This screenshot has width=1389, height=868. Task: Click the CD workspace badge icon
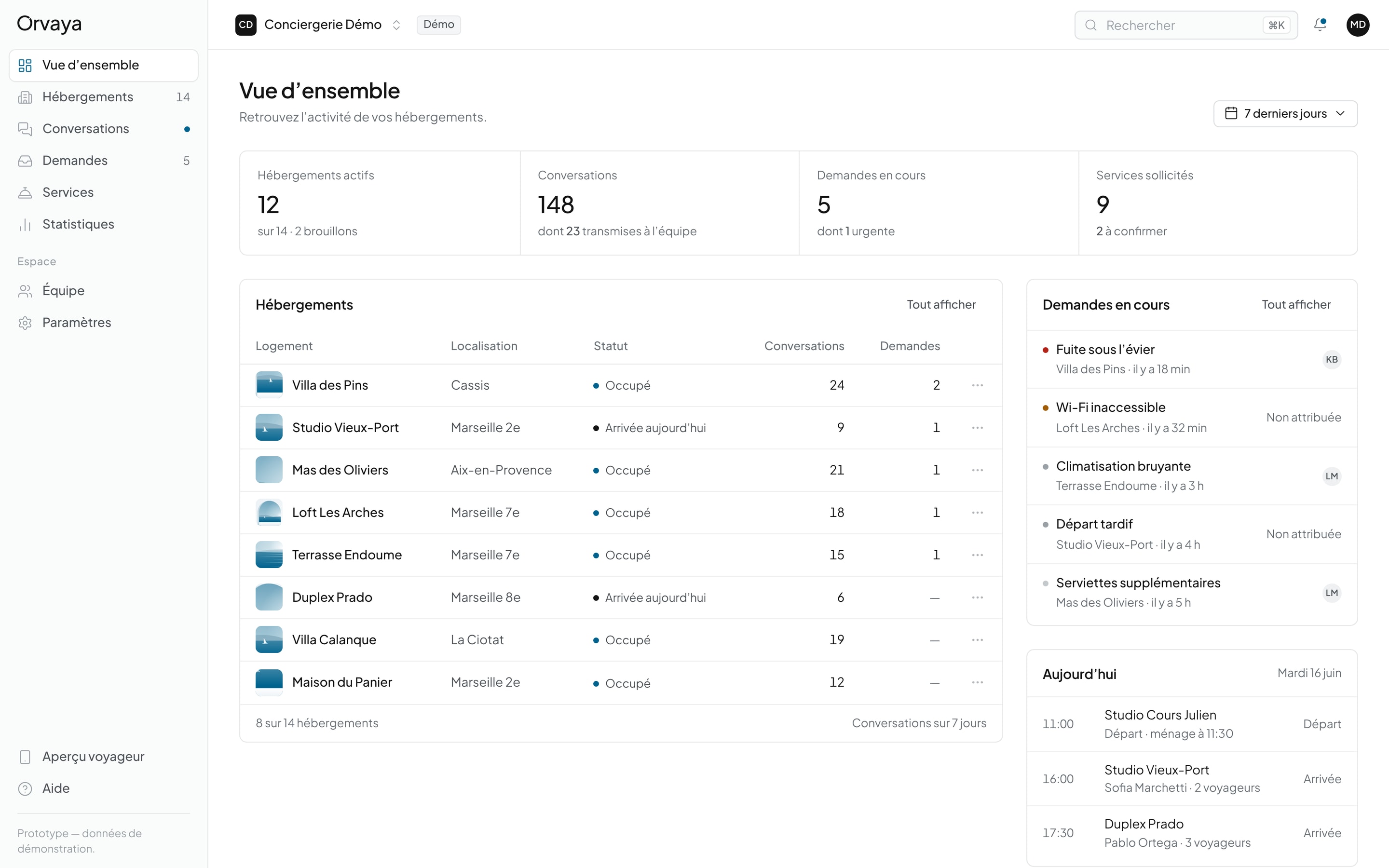(245, 25)
